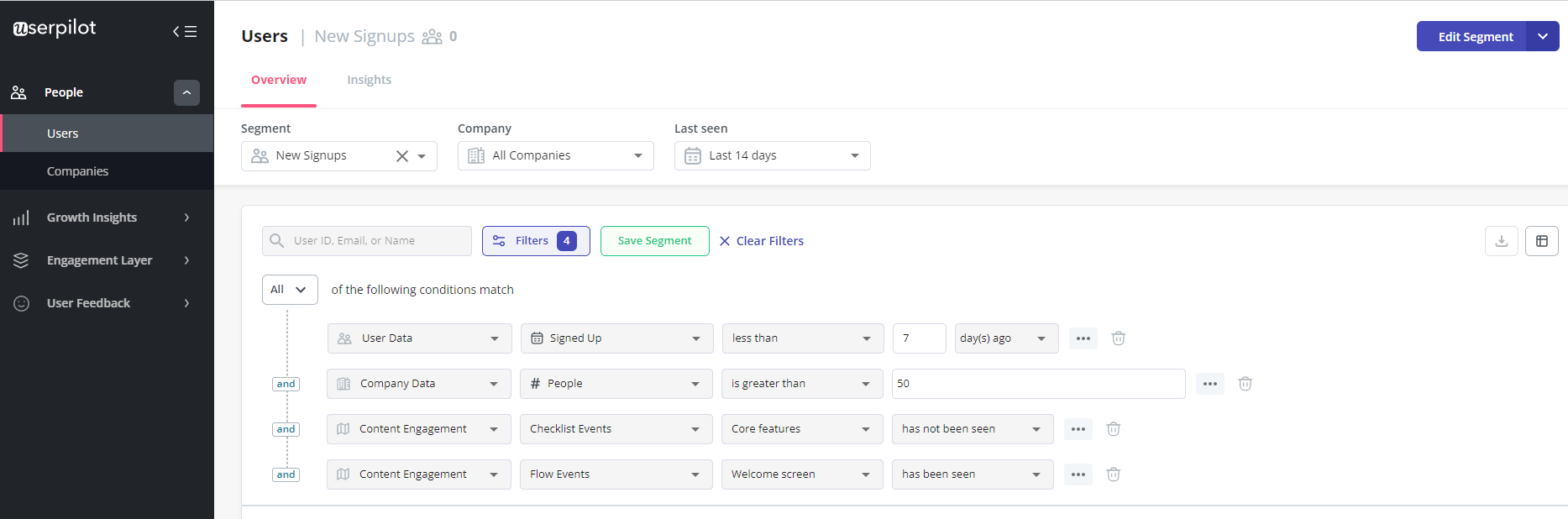
Task: Collapse the sidebar menu icon
Action: point(185,31)
